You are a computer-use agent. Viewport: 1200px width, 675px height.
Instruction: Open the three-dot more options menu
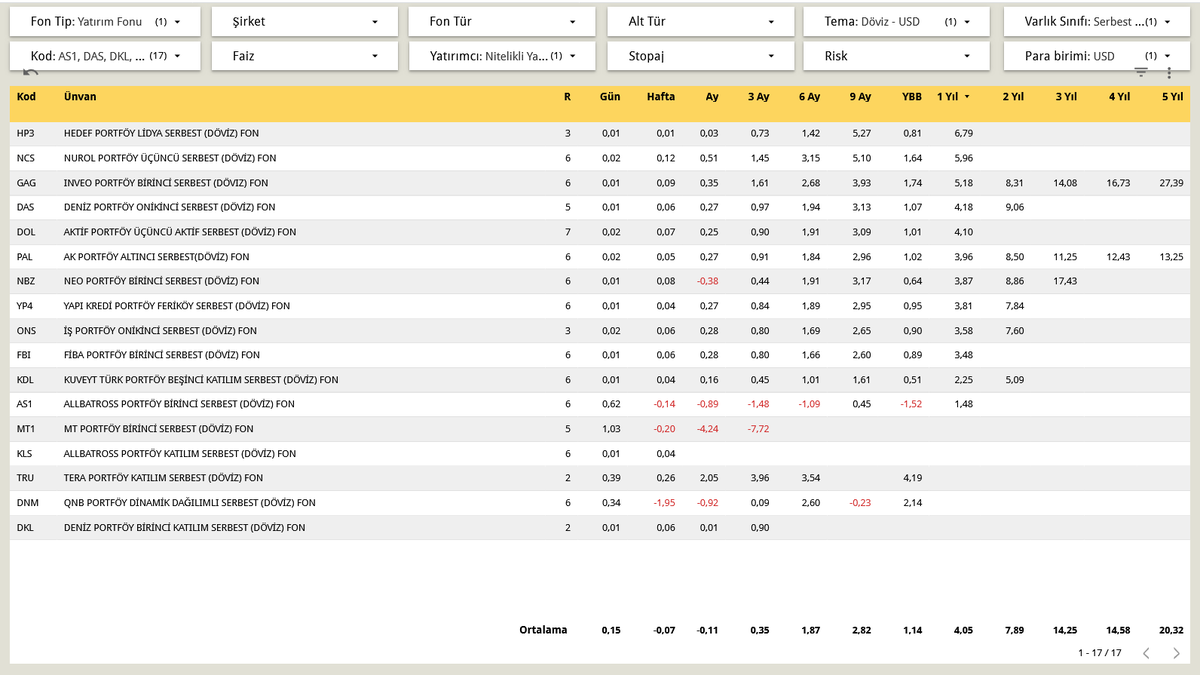[1168, 72]
